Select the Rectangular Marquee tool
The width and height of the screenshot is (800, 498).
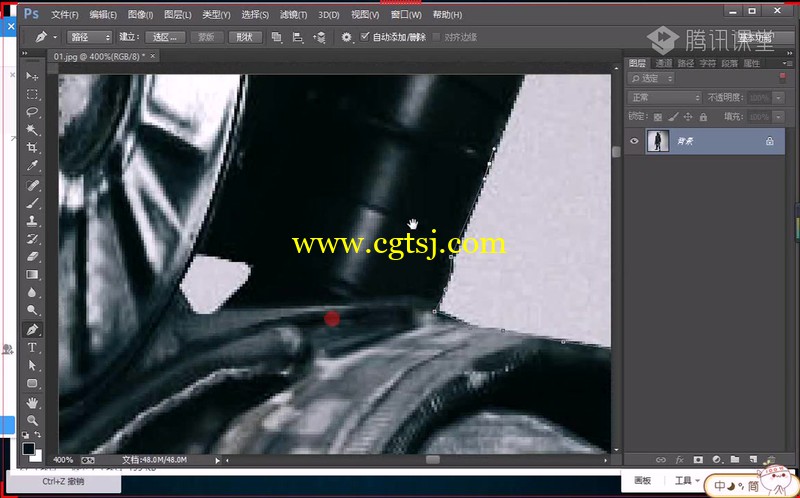coord(32,94)
